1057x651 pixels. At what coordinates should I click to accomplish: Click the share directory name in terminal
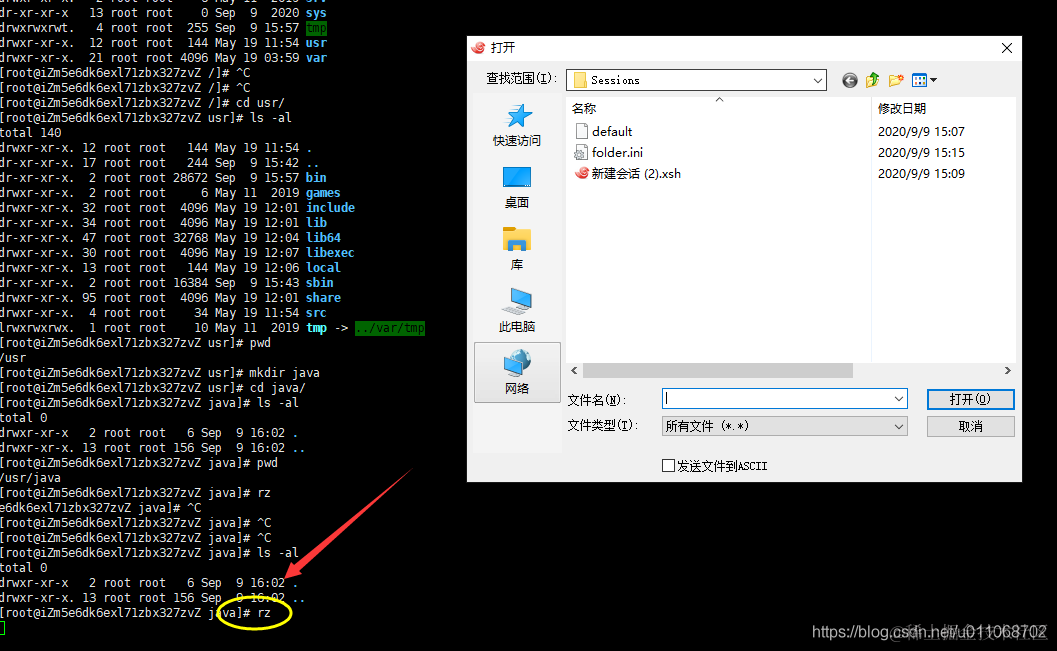tap(323, 297)
